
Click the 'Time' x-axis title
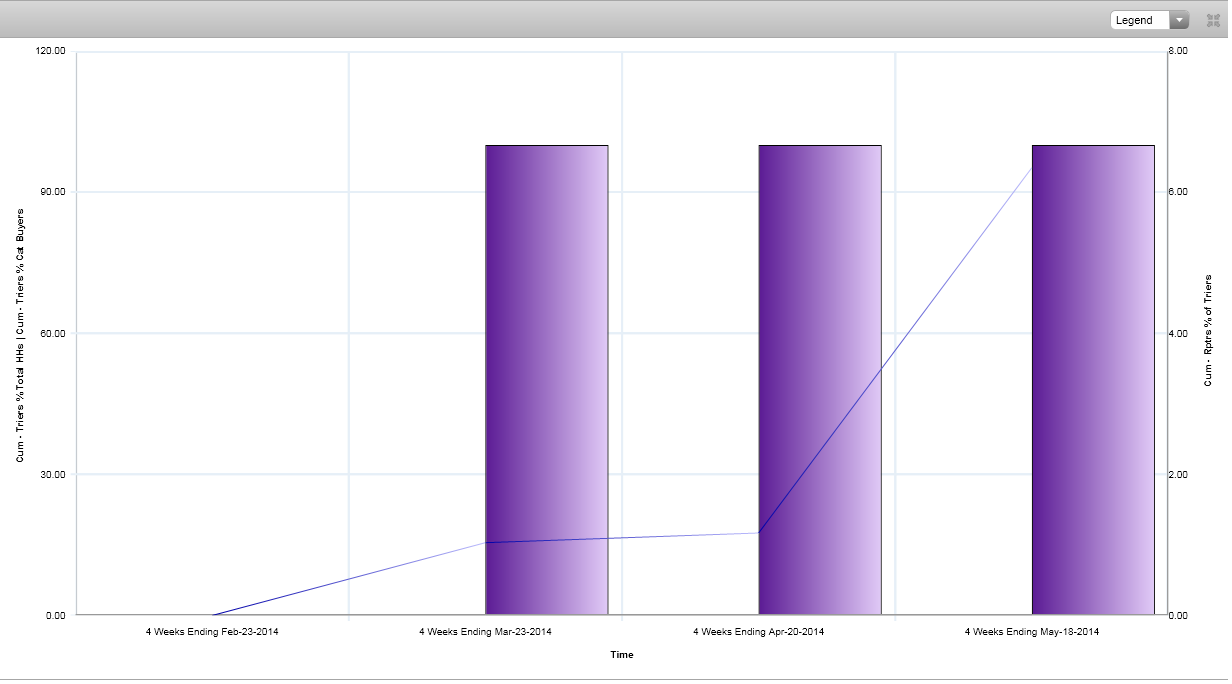pos(621,655)
